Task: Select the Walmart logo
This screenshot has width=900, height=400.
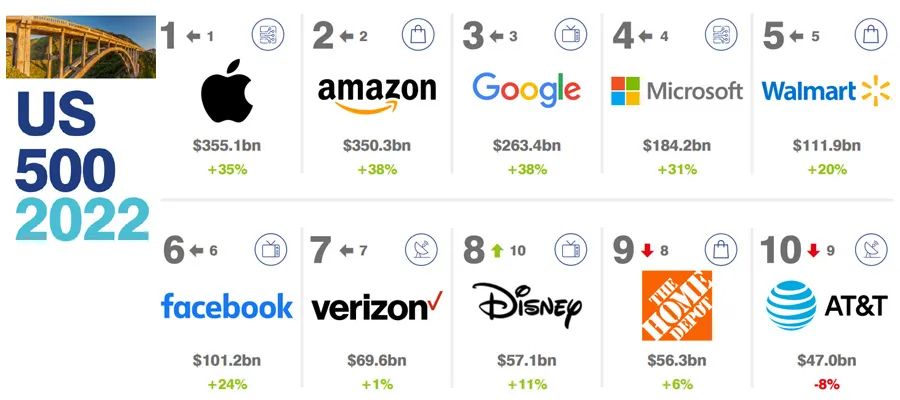Action: (x=826, y=91)
